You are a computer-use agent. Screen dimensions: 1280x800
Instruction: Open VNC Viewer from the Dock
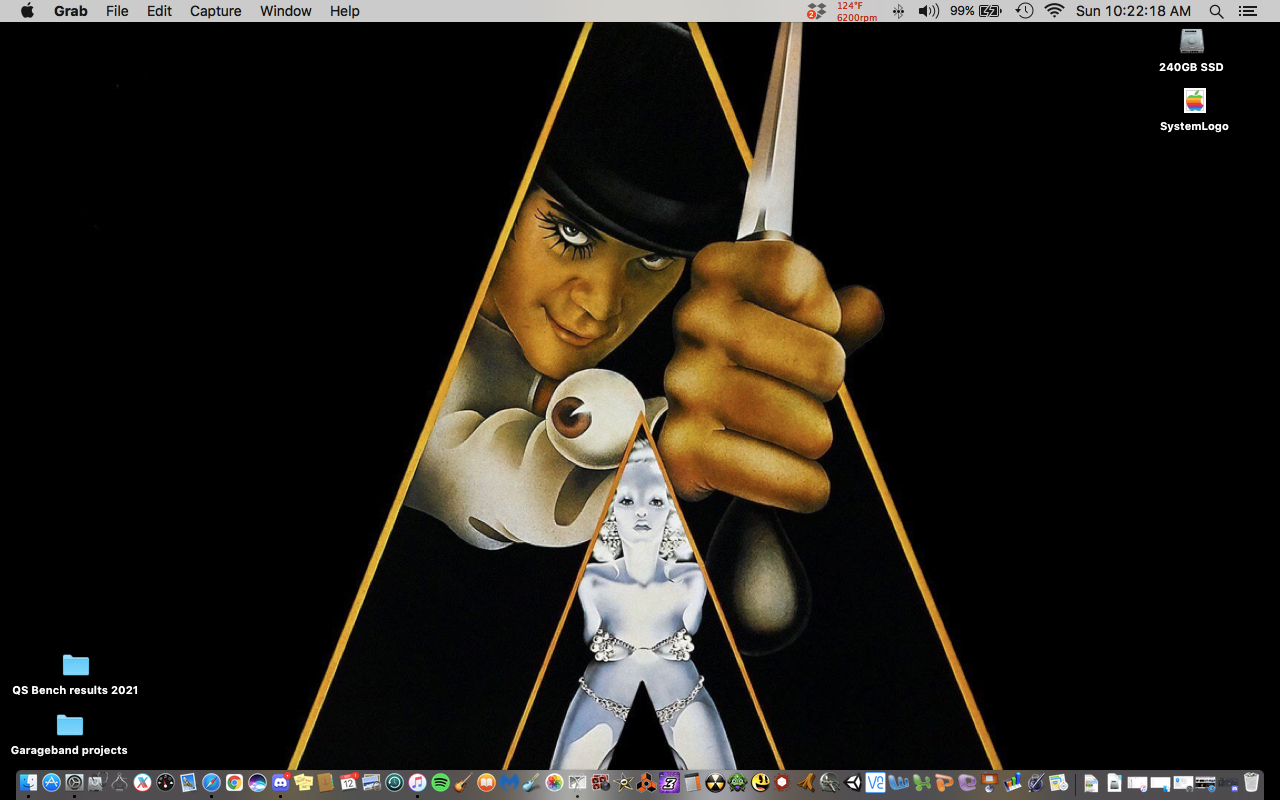click(876, 783)
